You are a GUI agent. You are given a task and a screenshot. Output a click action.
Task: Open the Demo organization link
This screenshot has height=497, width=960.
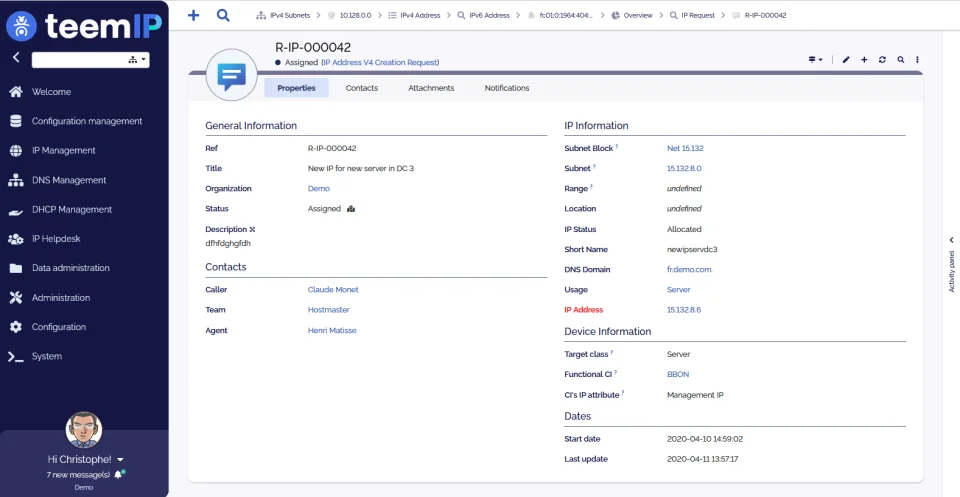pyautogui.click(x=318, y=189)
